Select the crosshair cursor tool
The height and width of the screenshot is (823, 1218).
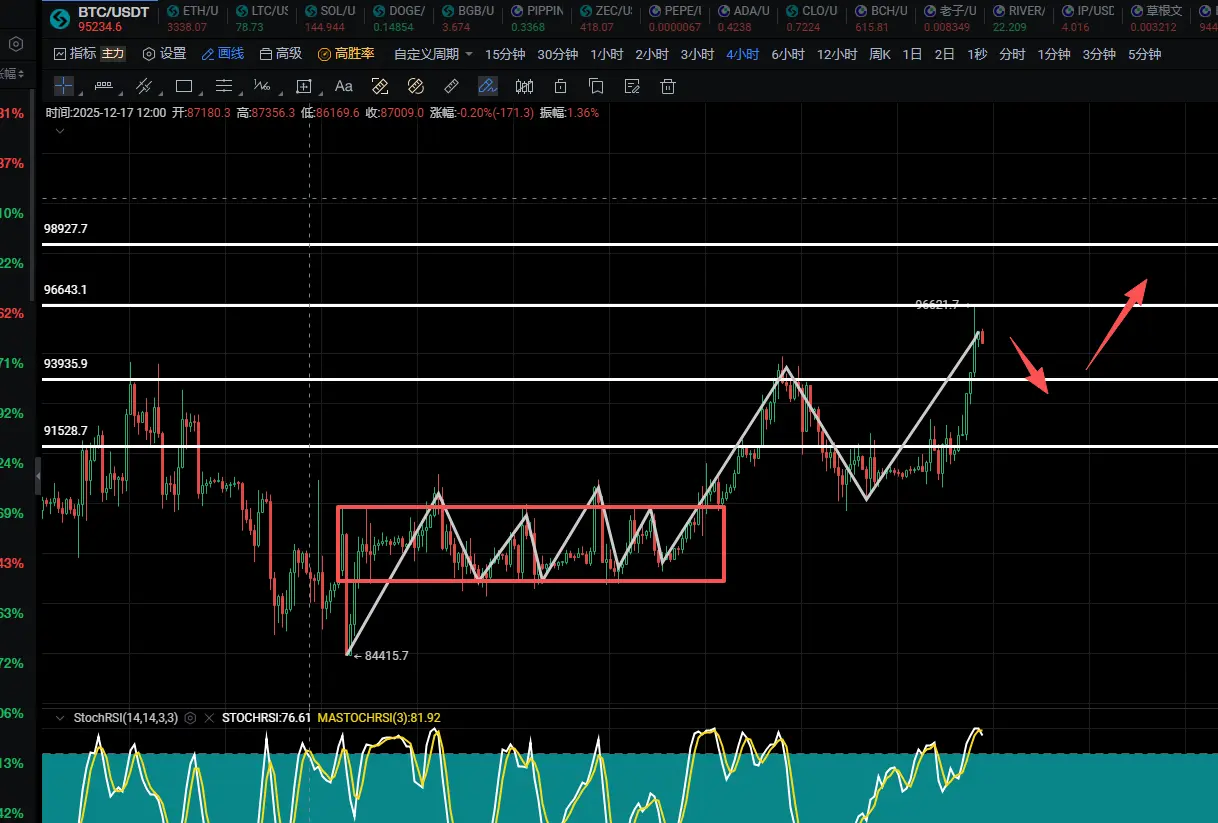tap(63, 86)
